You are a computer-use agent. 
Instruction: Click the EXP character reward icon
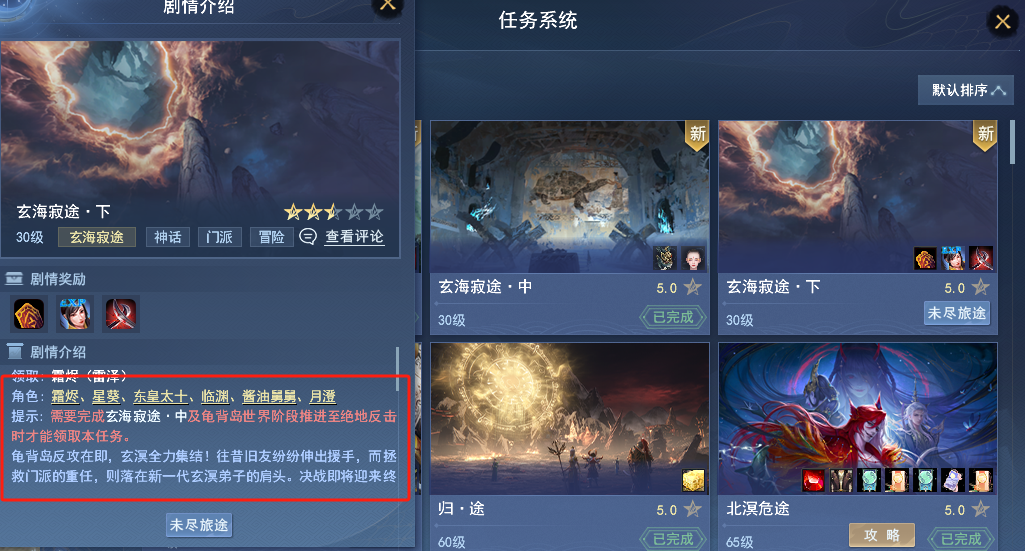(x=75, y=314)
